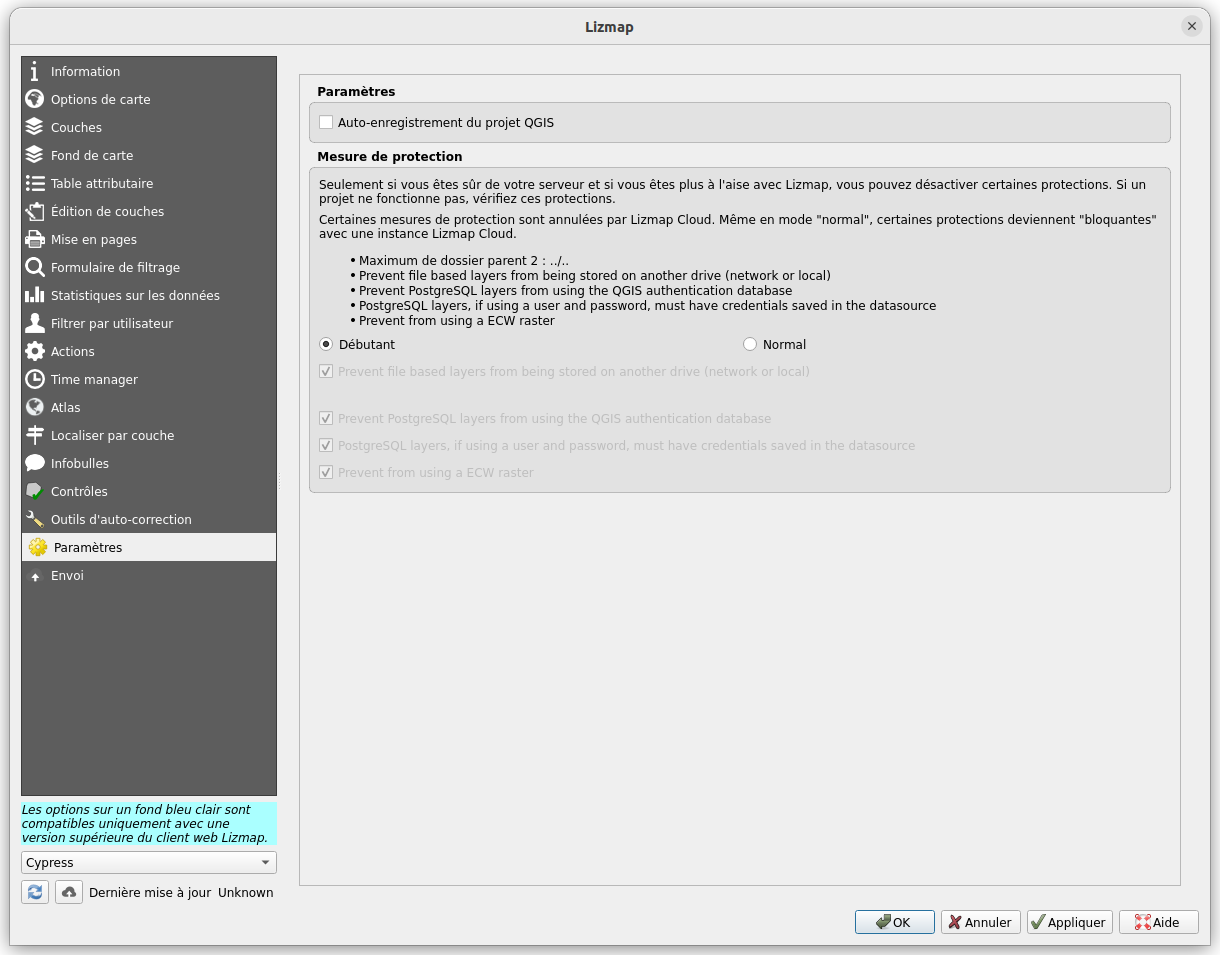Click the 'Maximum de dossier parent 2' bullet
This screenshot has height=955, width=1220.
(464, 261)
